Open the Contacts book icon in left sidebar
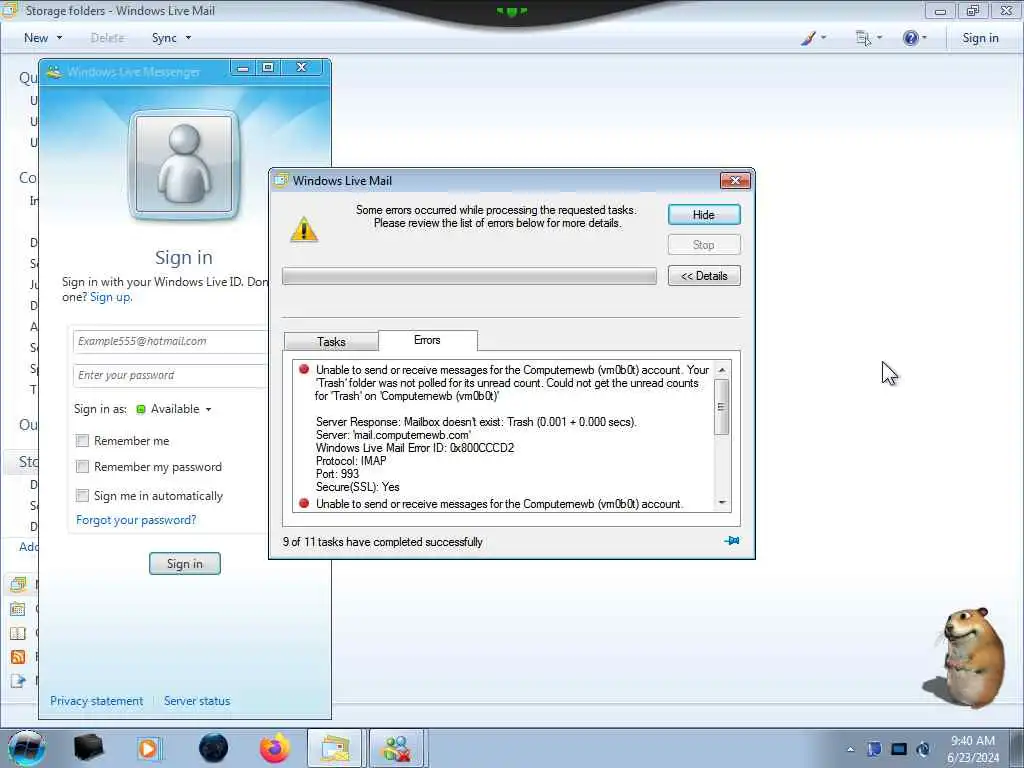1024x768 pixels. [x=18, y=633]
